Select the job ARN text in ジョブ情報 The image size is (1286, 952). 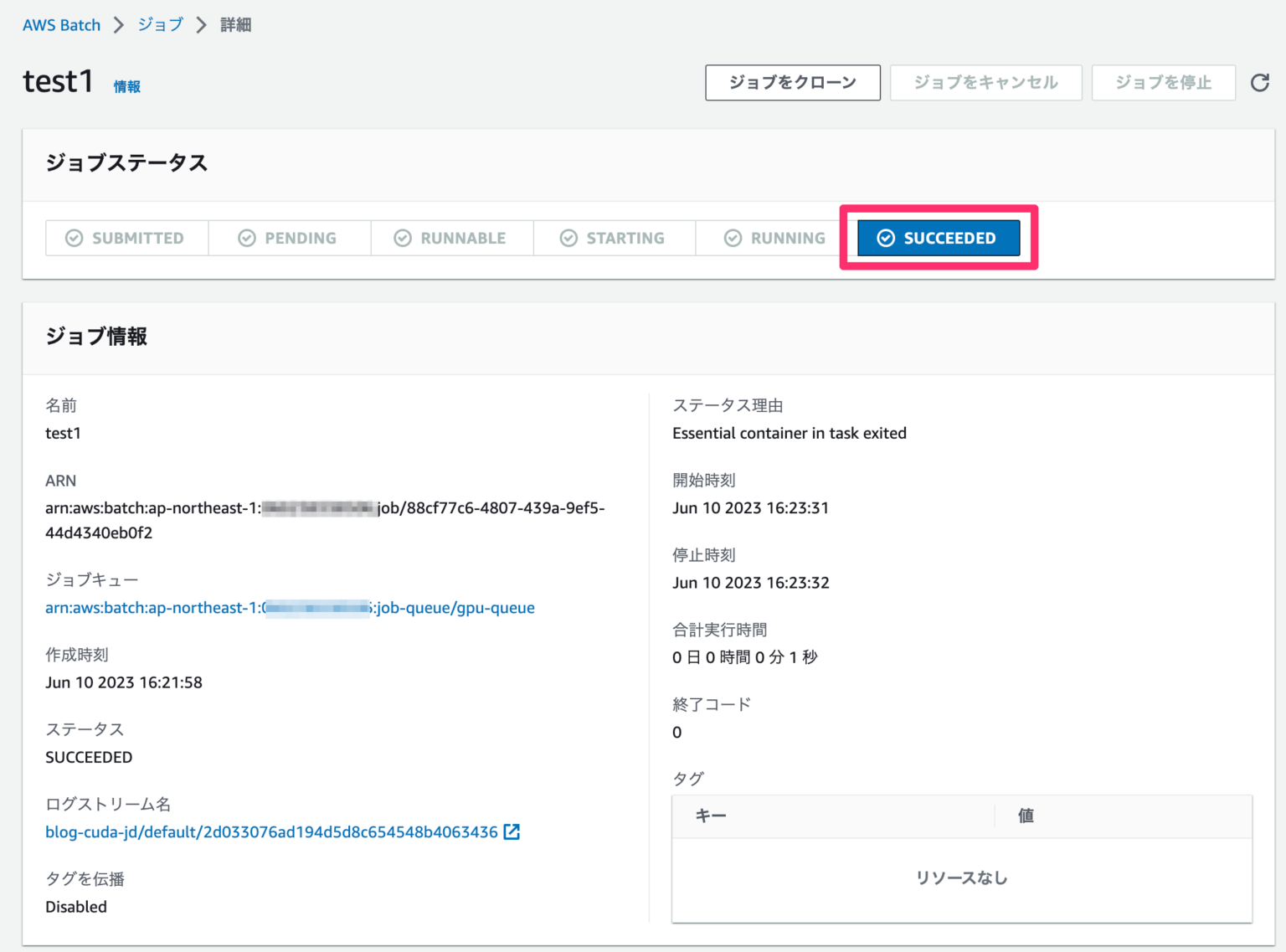[325, 508]
